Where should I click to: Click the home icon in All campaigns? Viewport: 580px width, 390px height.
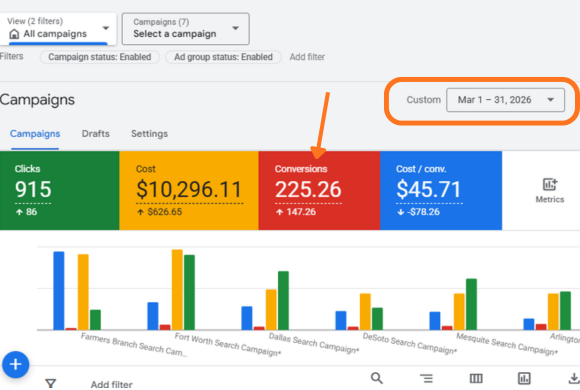pyautogui.click(x=14, y=34)
